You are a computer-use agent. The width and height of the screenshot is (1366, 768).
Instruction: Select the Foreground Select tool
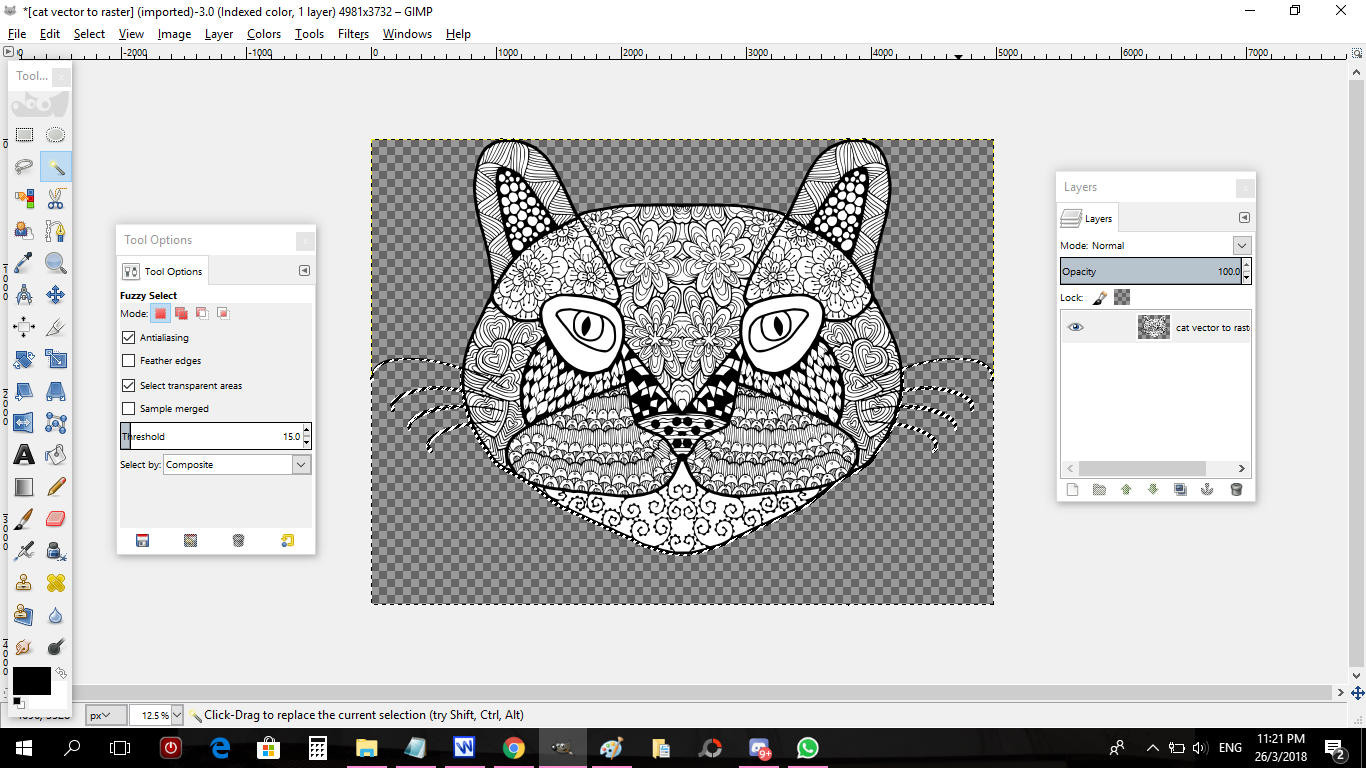pos(24,231)
